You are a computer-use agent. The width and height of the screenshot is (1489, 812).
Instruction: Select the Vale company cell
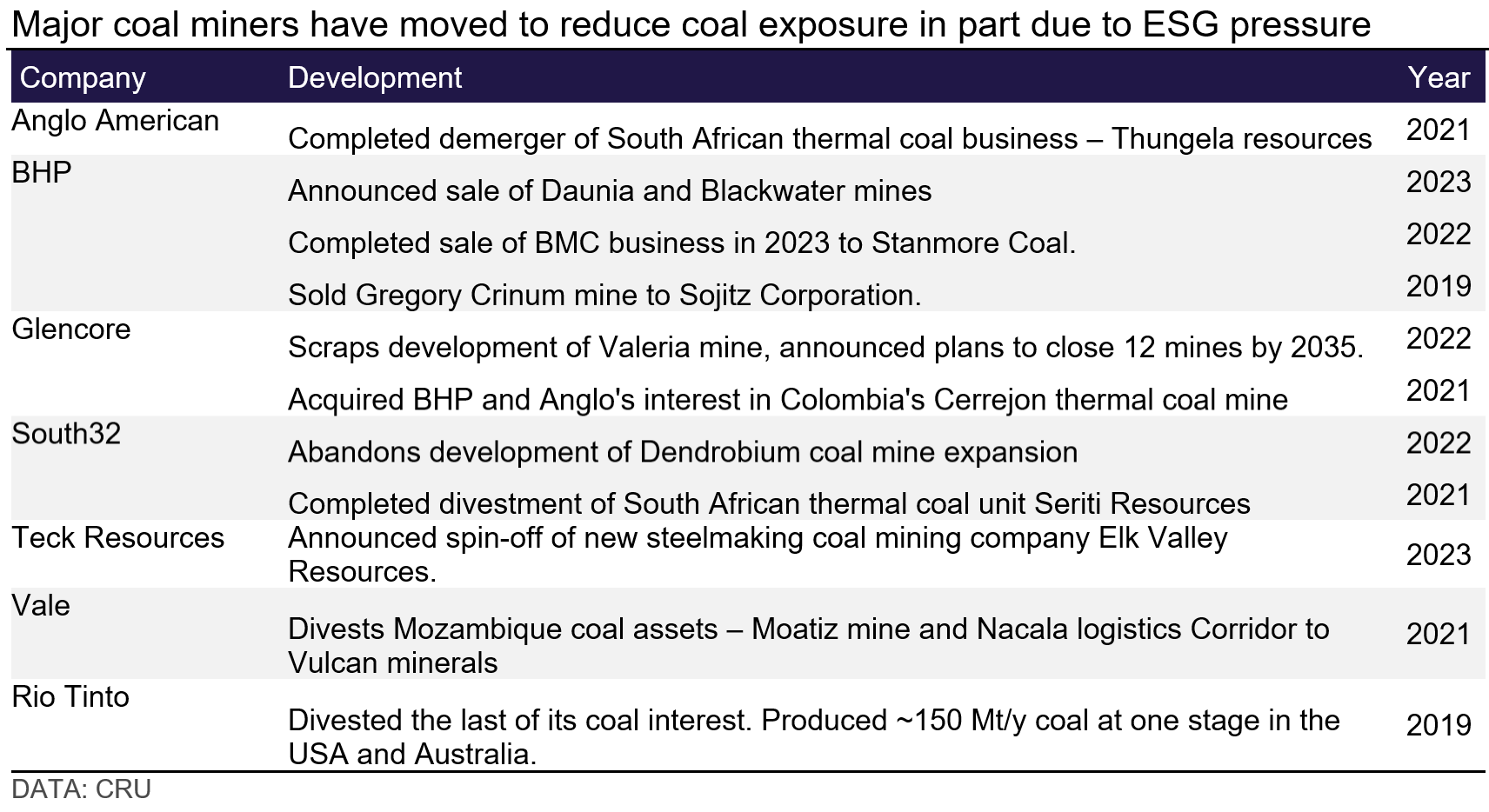[x=41, y=606]
